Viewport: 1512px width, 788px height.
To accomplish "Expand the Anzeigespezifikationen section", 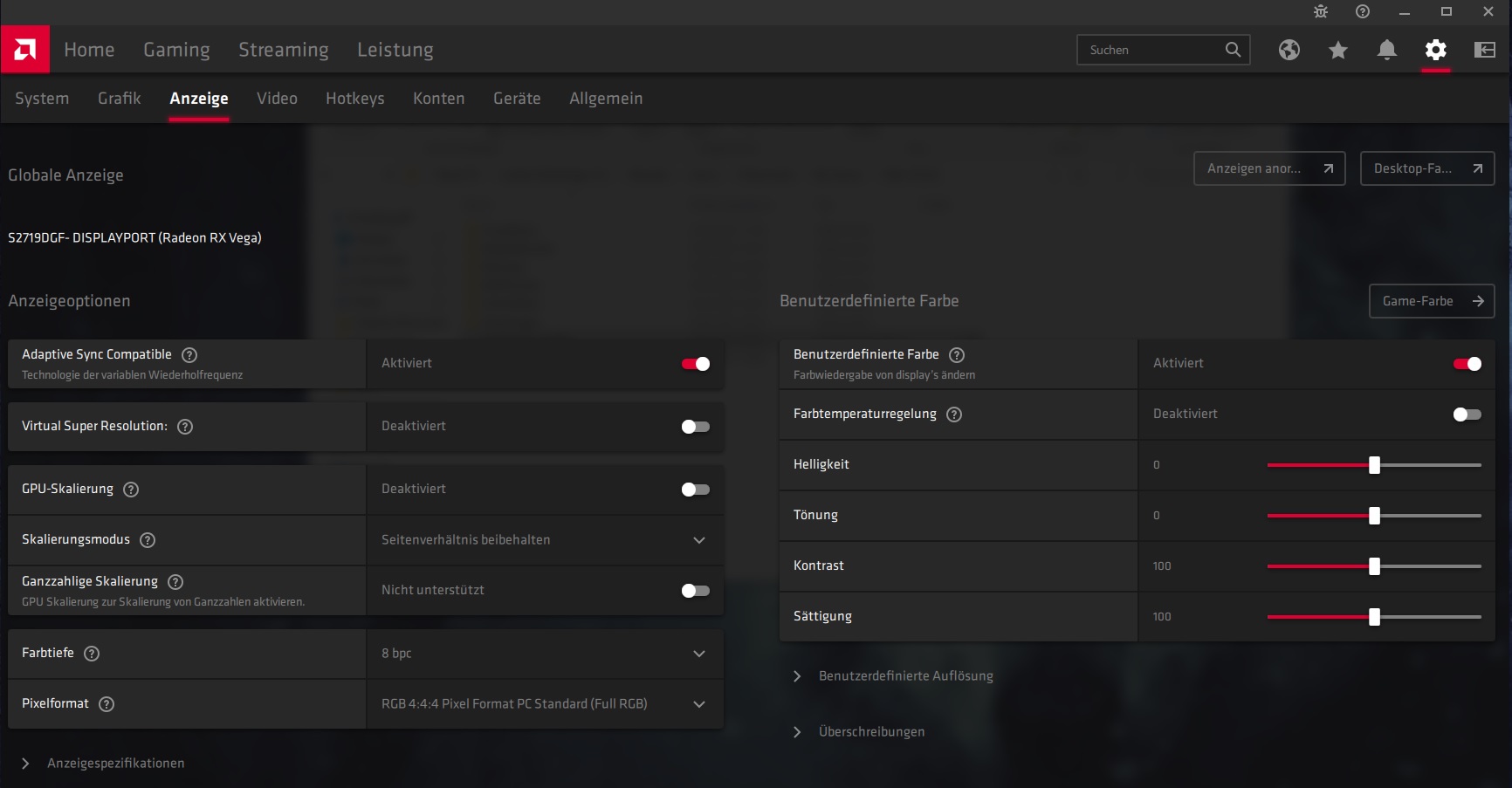I will 26,764.
